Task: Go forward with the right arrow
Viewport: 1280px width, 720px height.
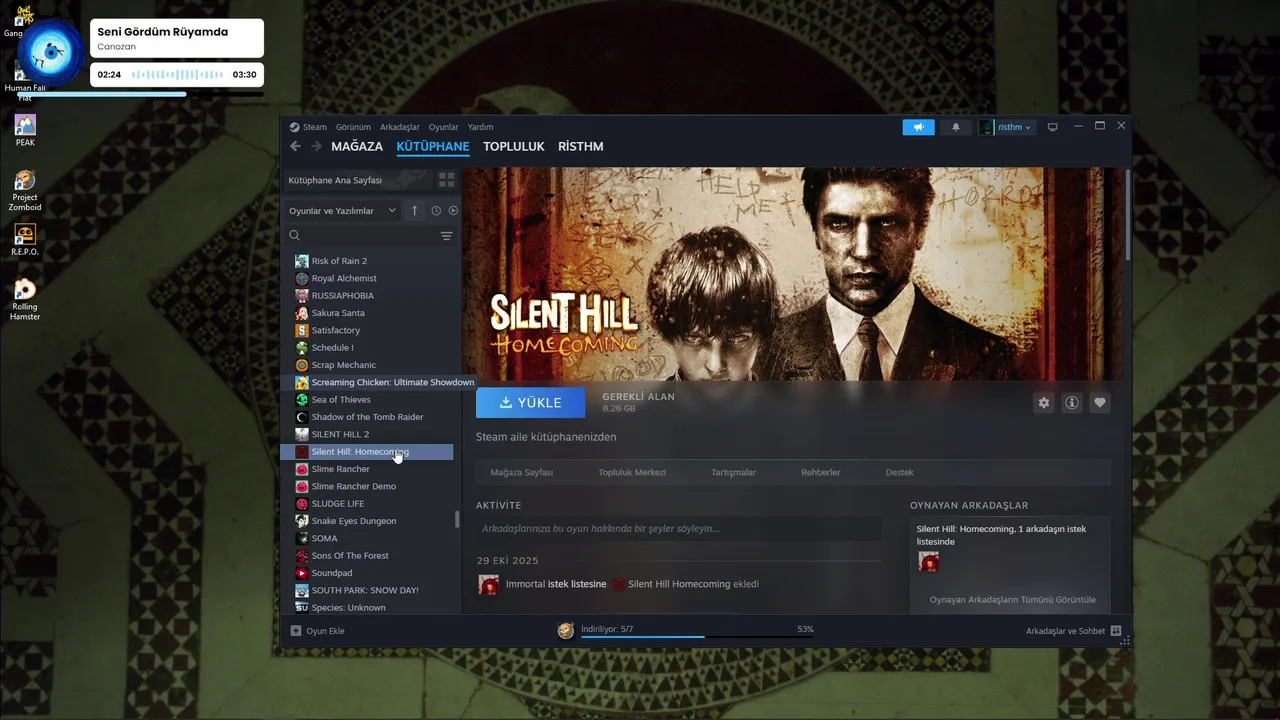Action: point(316,146)
